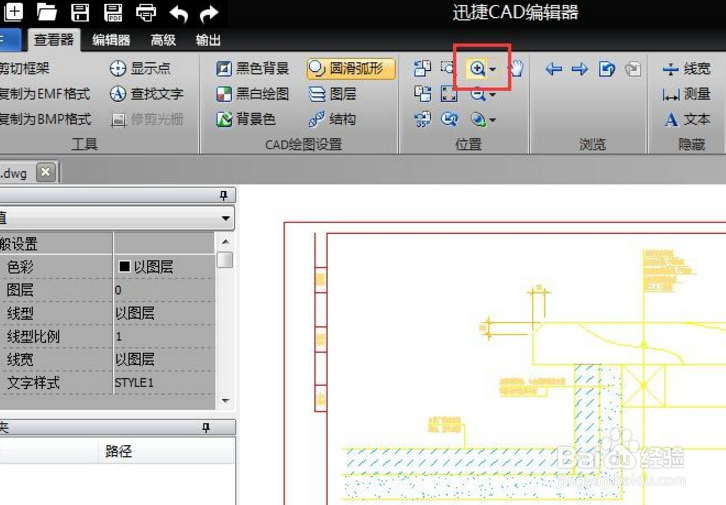Open the properties panel combo box
The width and height of the screenshot is (726, 505).
117,218
